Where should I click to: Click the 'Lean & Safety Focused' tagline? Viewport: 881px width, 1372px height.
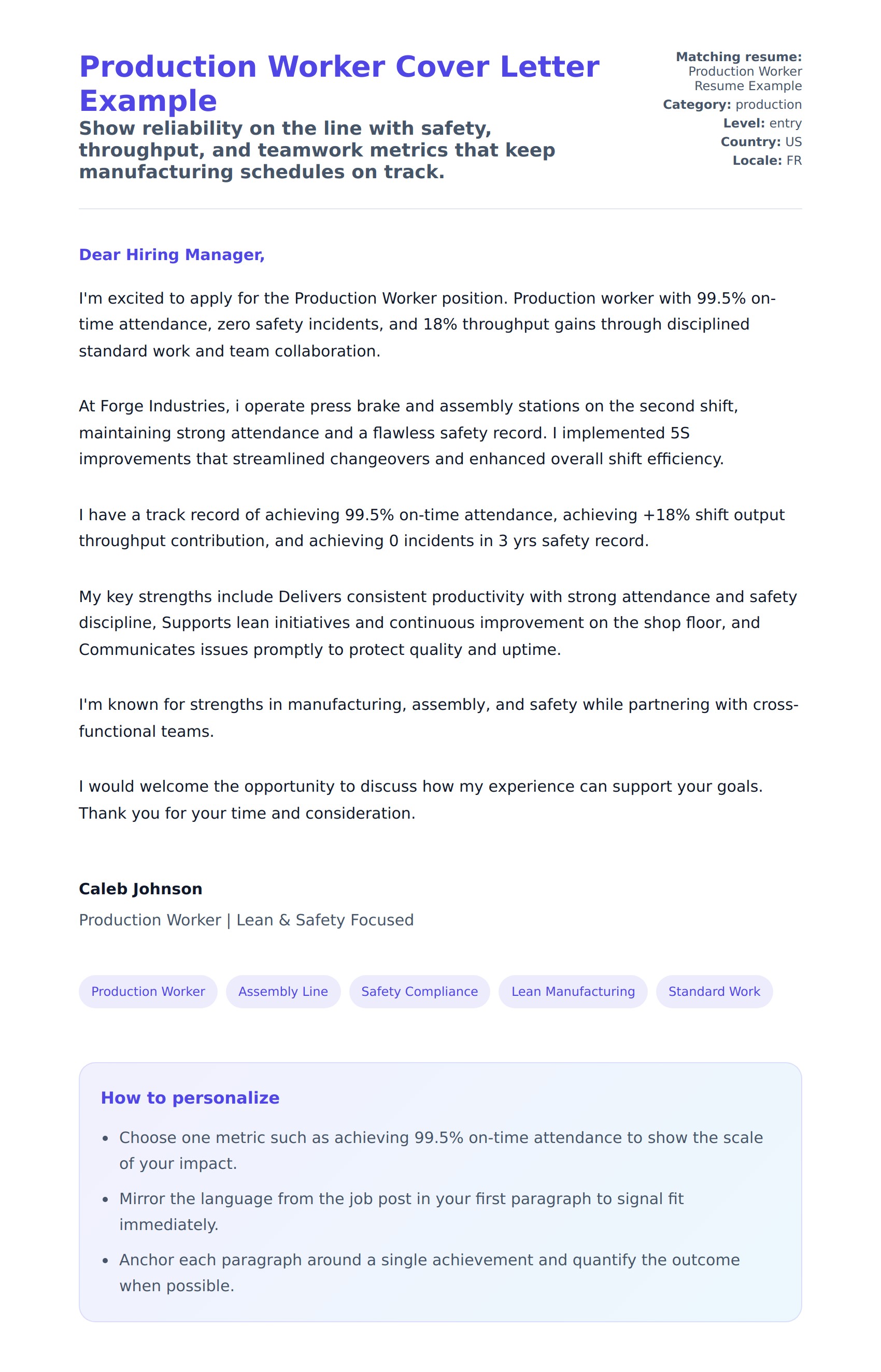click(x=324, y=920)
